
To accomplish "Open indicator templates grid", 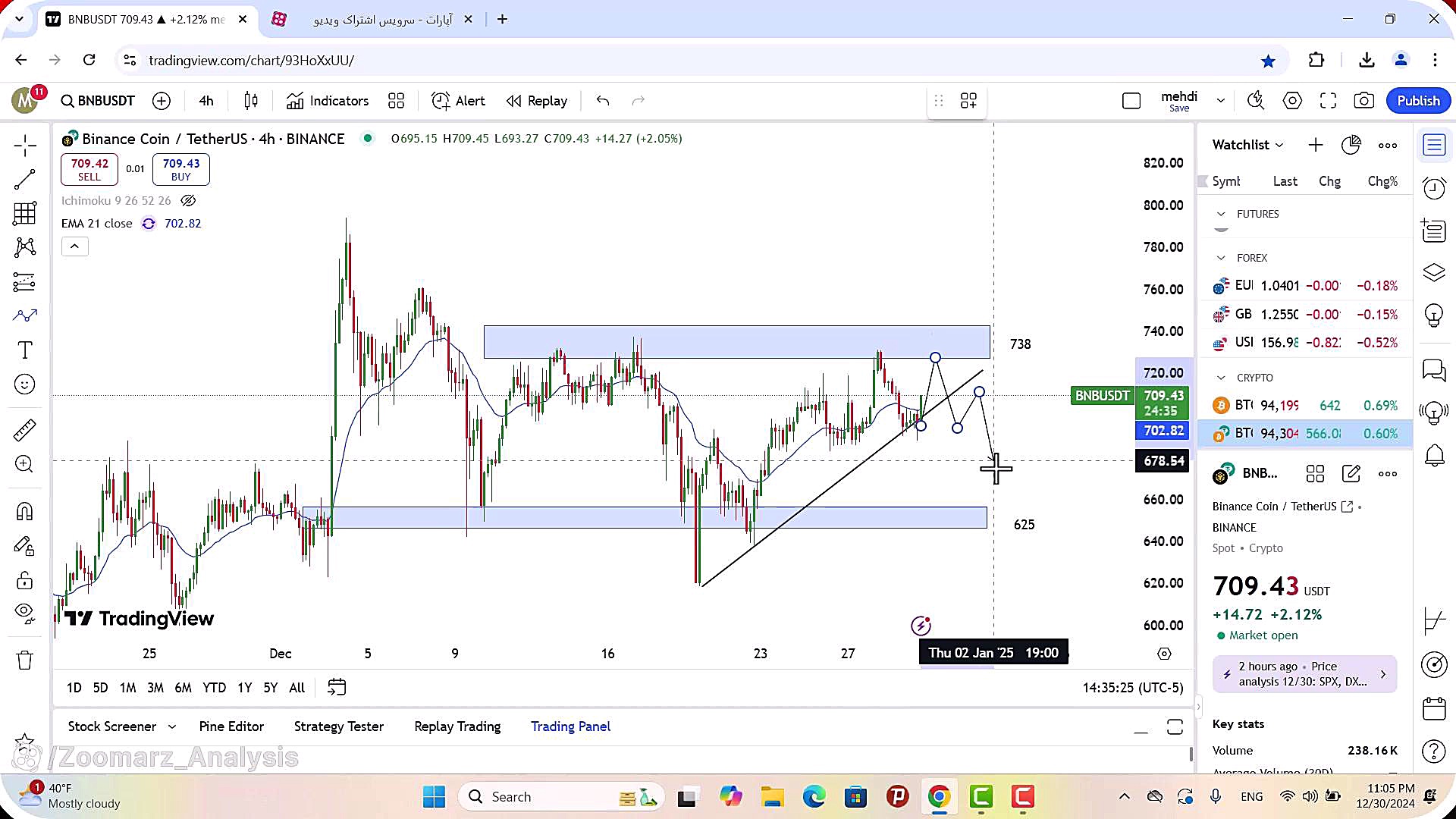I will pos(396,101).
